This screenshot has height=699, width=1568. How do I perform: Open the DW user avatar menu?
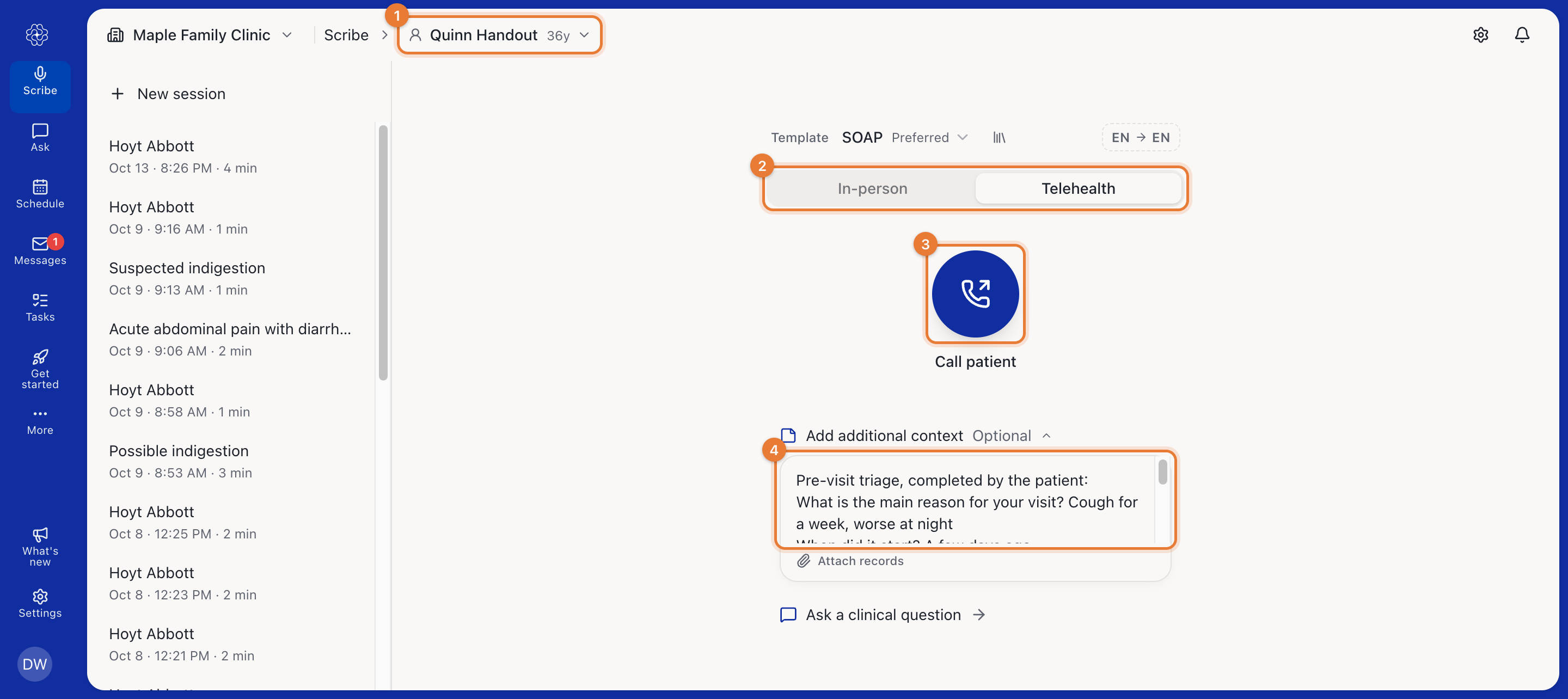tap(35, 664)
